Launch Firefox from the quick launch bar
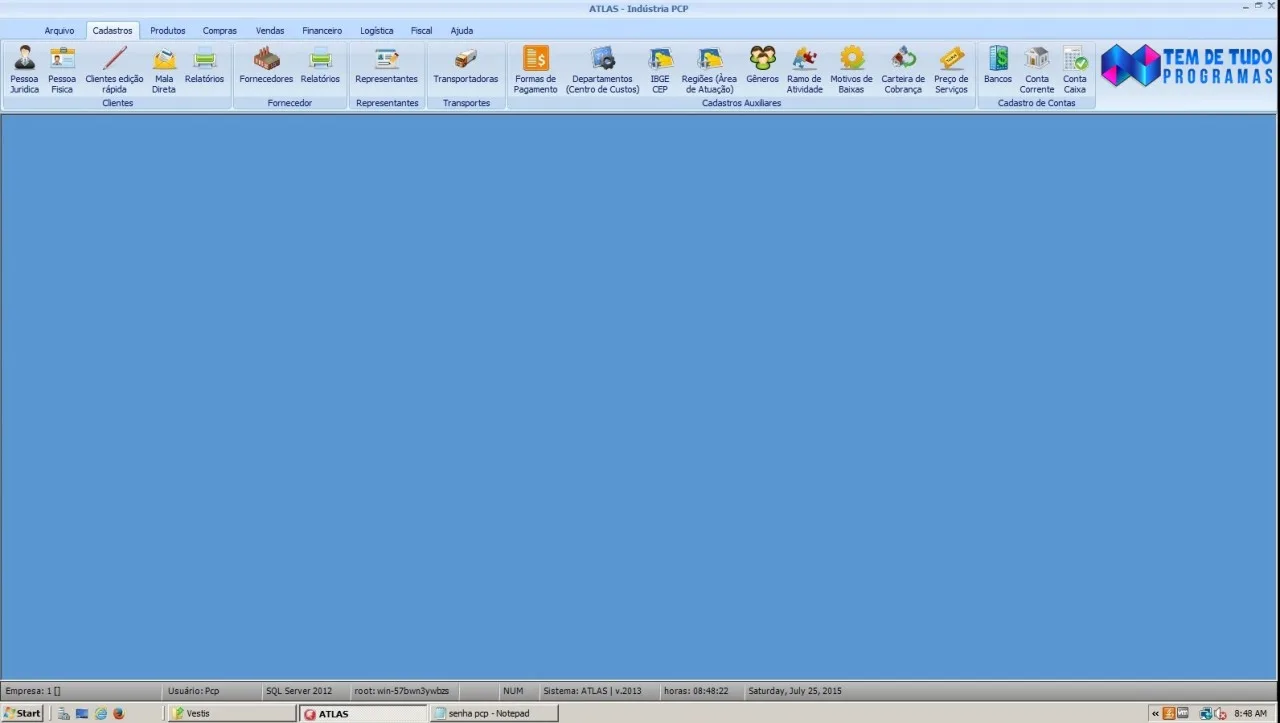 pyautogui.click(x=118, y=713)
